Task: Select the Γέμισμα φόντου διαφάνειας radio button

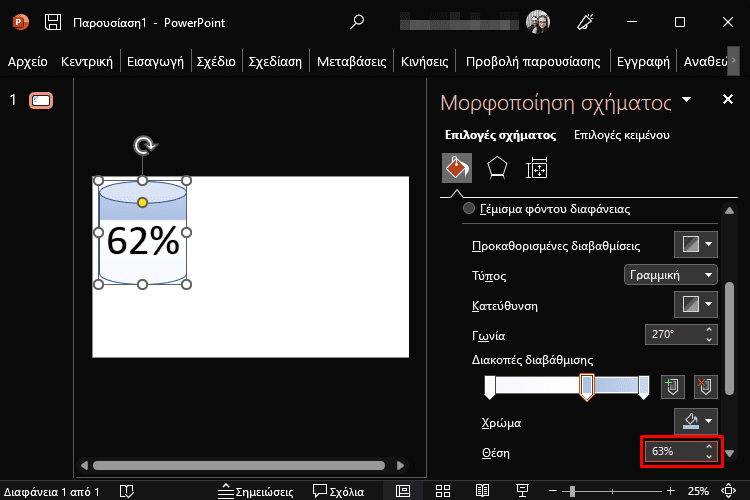Action: (469, 209)
